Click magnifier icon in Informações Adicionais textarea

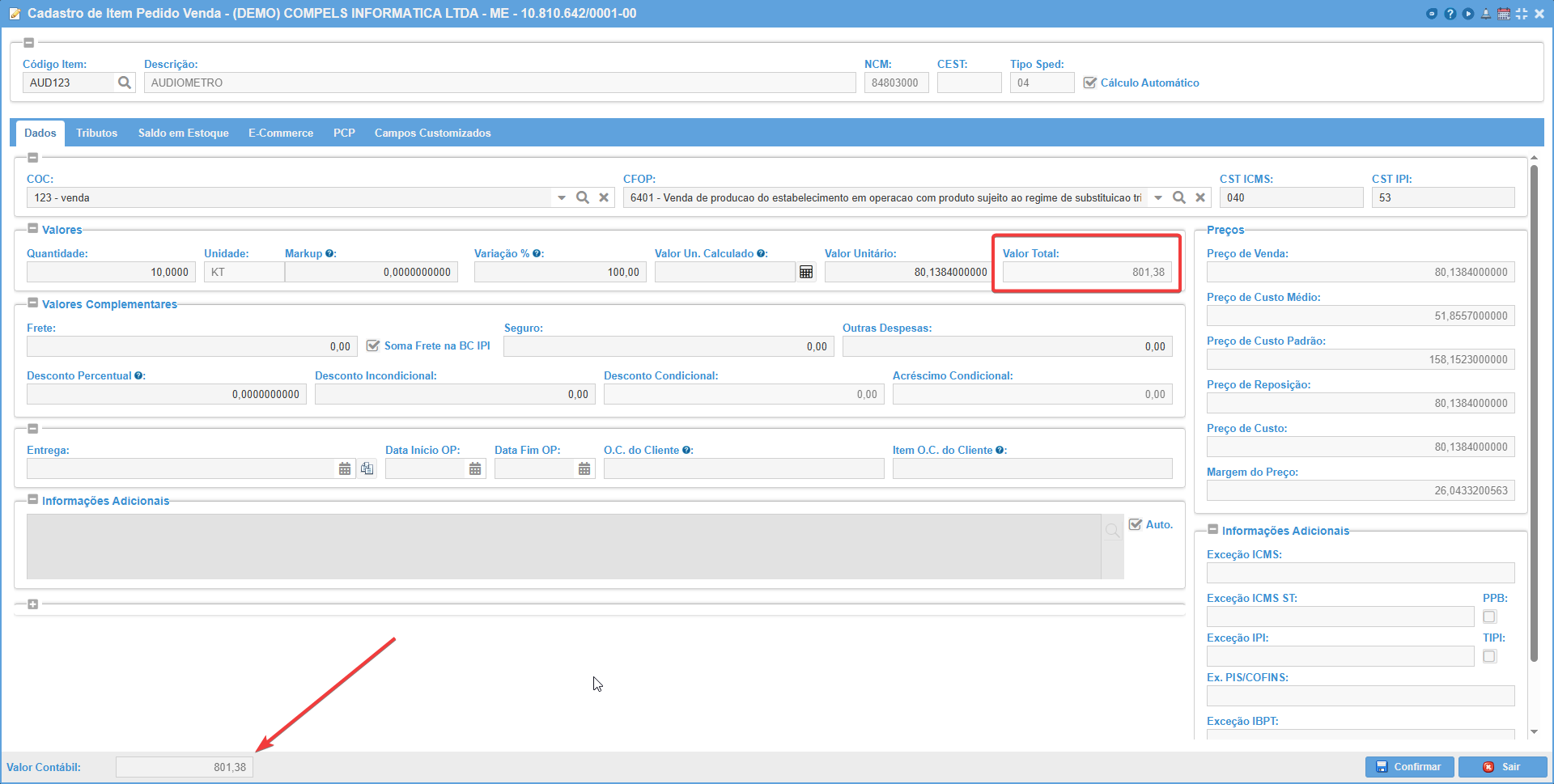pyautogui.click(x=1113, y=531)
